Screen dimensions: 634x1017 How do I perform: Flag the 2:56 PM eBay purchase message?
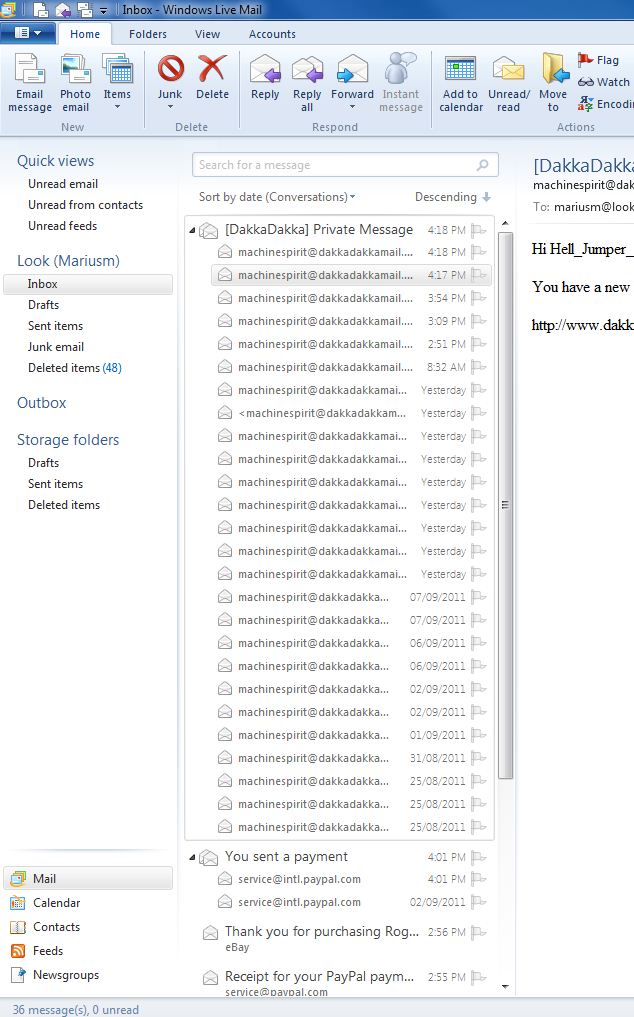click(x=479, y=932)
